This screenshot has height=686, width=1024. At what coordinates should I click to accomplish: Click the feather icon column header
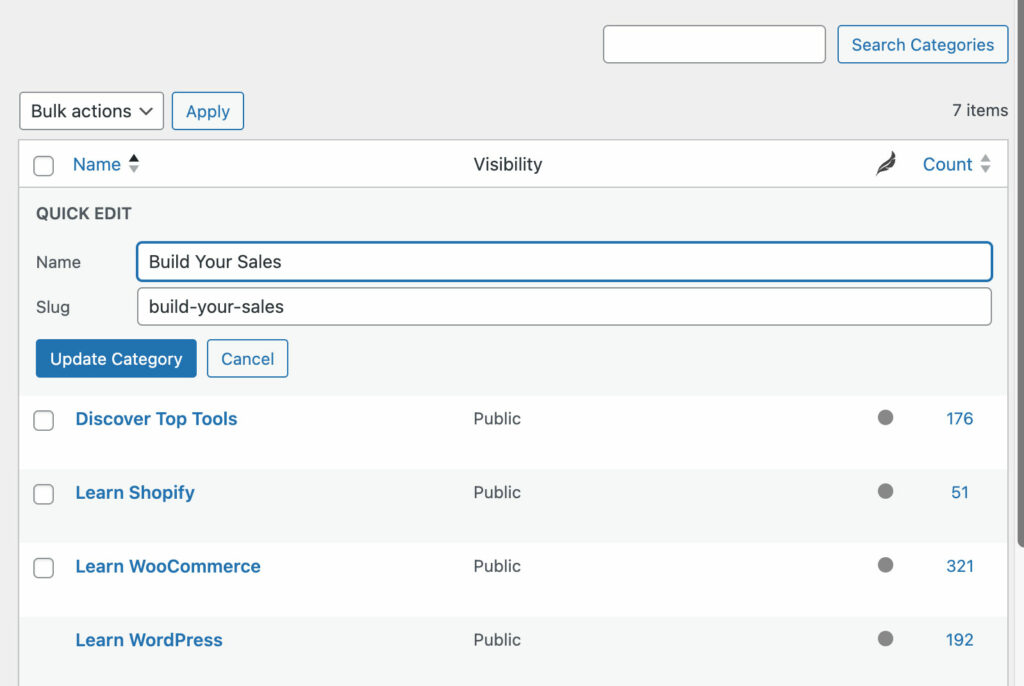click(886, 164)
